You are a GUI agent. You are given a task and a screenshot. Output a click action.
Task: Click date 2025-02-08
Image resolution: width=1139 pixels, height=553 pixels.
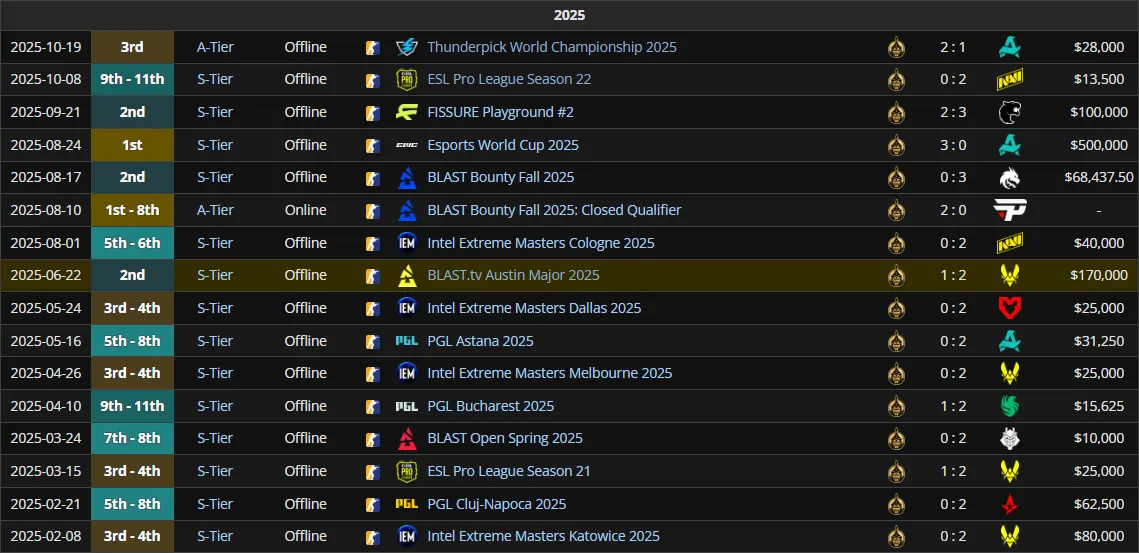46,536
